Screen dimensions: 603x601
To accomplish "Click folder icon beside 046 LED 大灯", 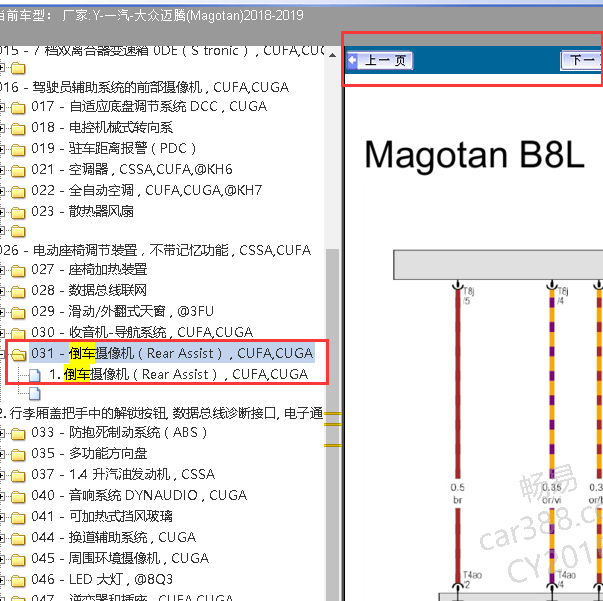I will tap(18, 580).
